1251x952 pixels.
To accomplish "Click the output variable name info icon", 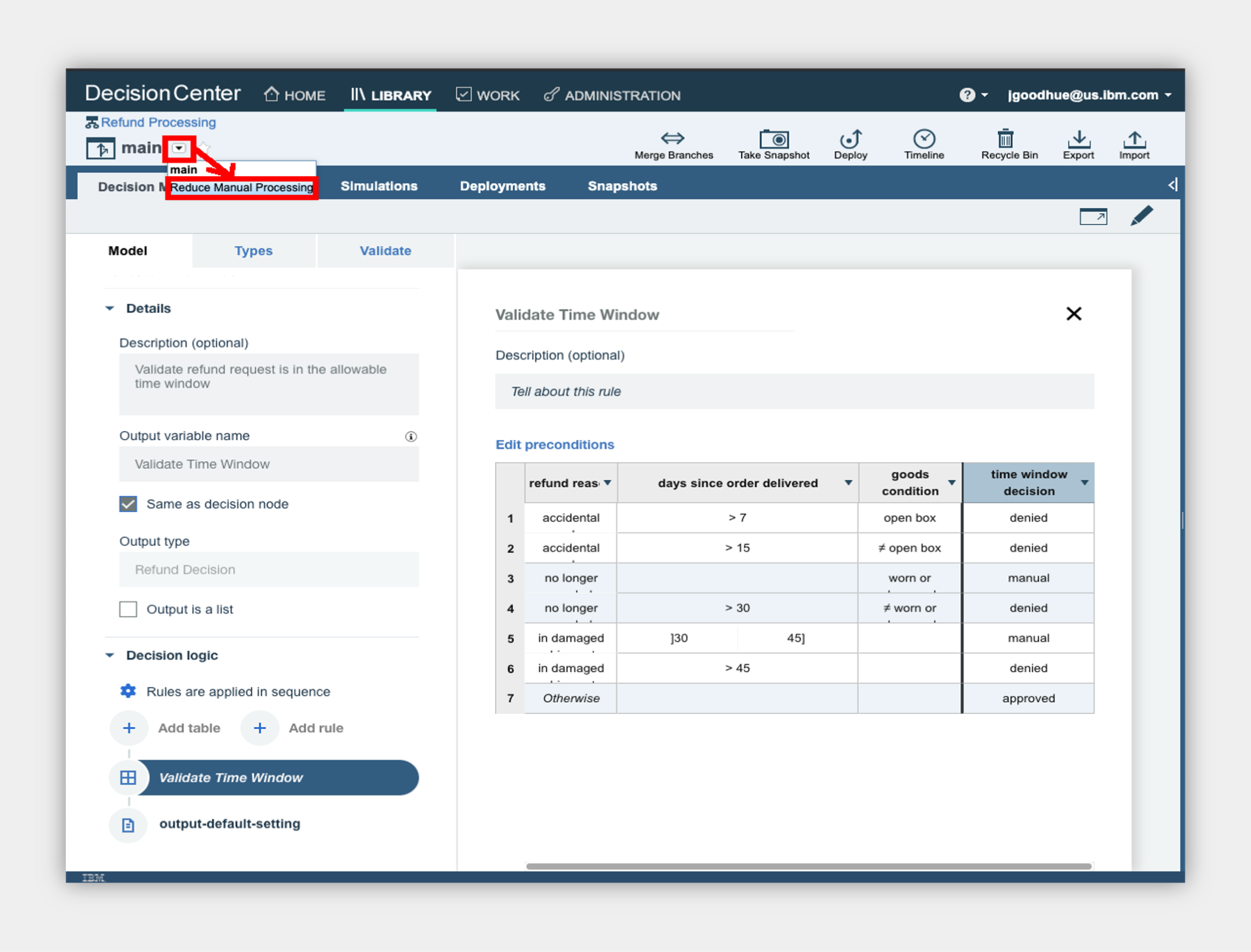I will pos(411,436).
